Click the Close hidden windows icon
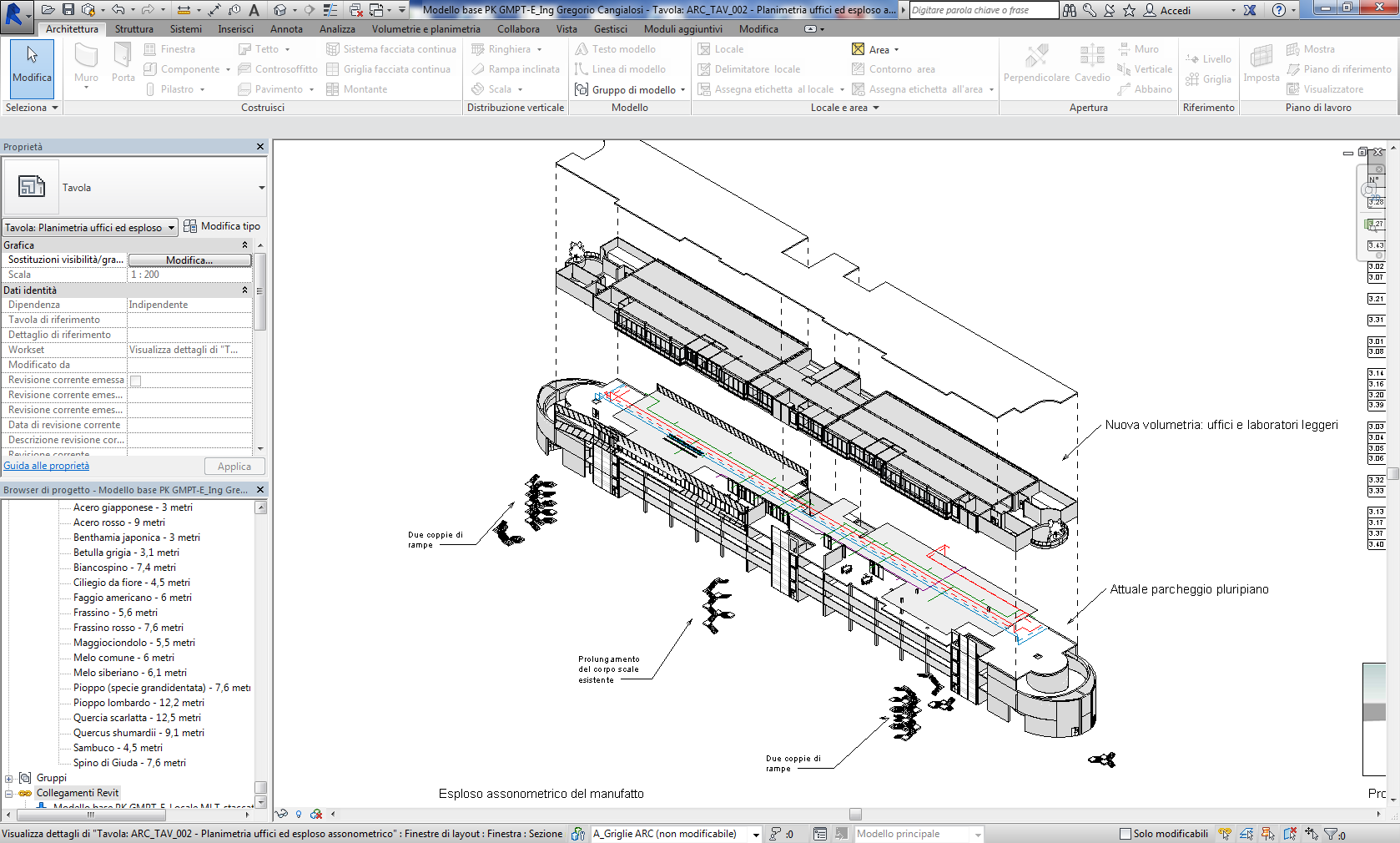This screenshot has height=843, width=1400. coord(356,10)
